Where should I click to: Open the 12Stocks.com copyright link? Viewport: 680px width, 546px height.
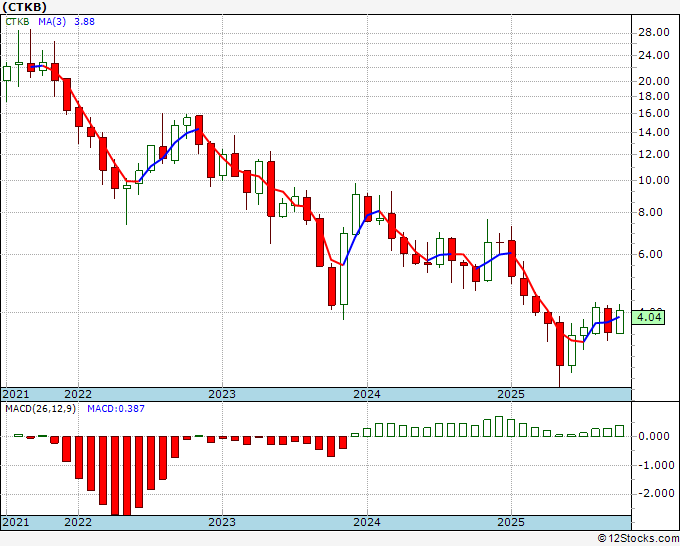[638, 539]
